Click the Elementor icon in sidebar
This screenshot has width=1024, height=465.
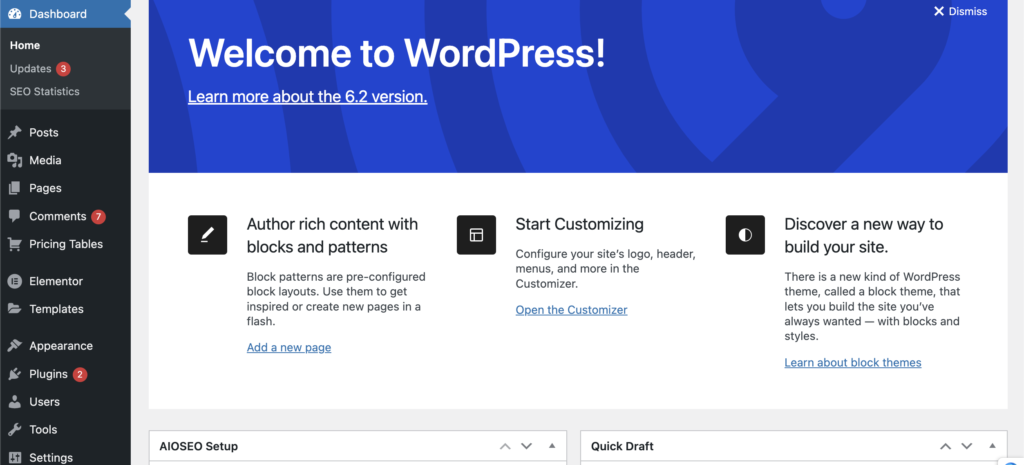click(15, 282)
